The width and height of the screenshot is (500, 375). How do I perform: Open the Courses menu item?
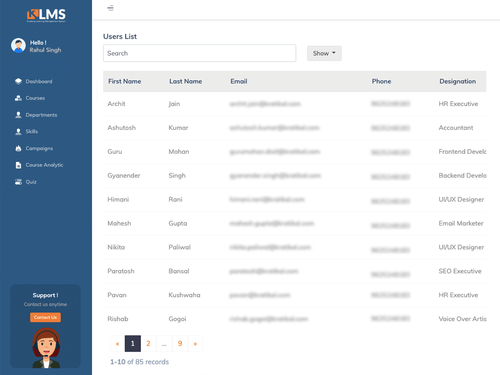pos(35,98)
